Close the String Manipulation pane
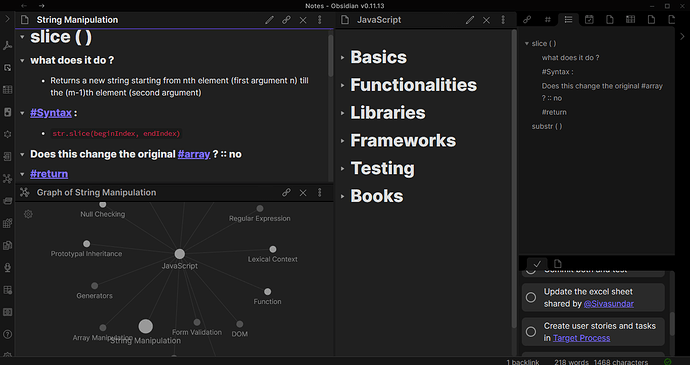The width and height of the screenshot is (690, 365). tap(303, 20)
